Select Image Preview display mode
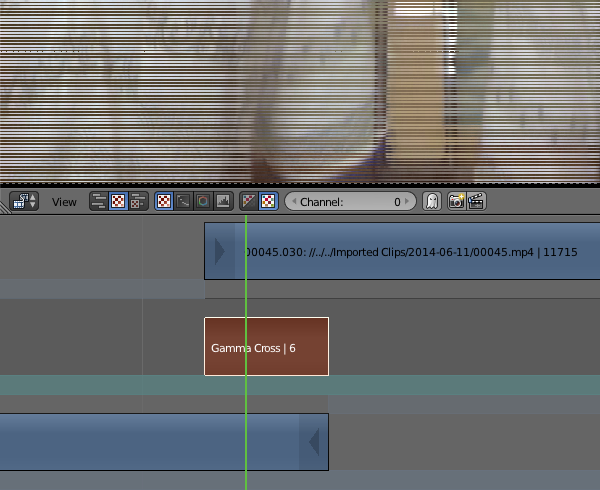This screenshot has height=490, width=600. click(x=164, y=201)
